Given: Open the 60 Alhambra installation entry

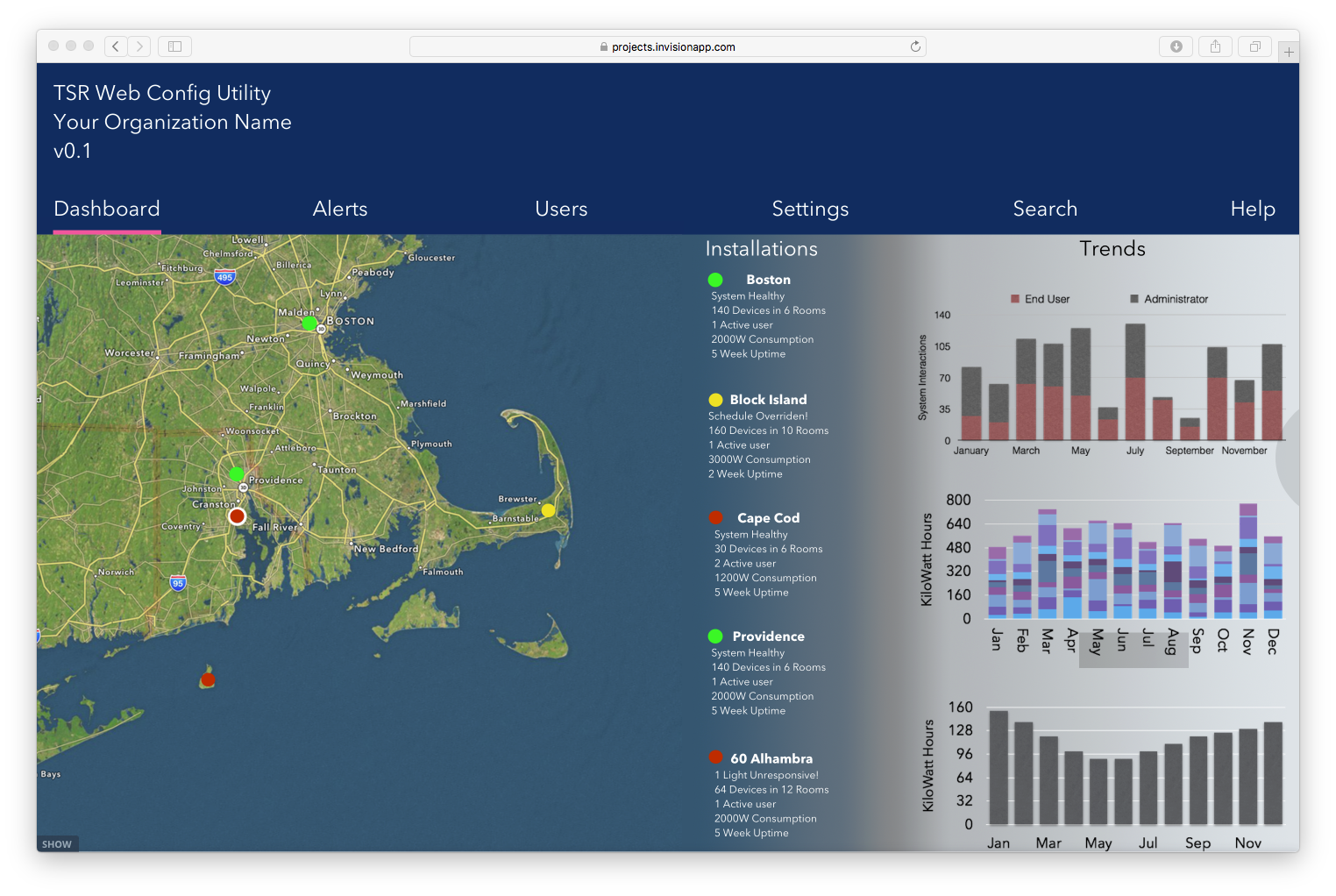Looking at the screenshot, I should [x=771, y=759].
